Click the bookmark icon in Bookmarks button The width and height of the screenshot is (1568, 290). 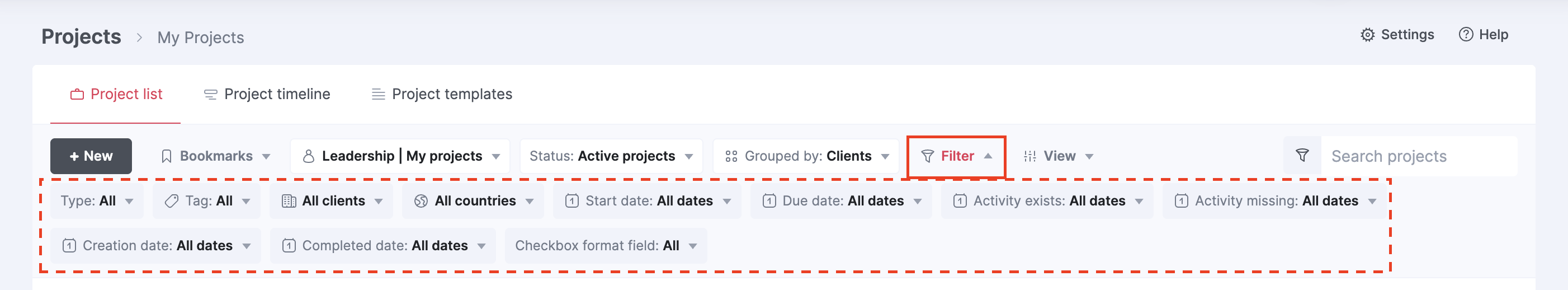tap(166, 157)
